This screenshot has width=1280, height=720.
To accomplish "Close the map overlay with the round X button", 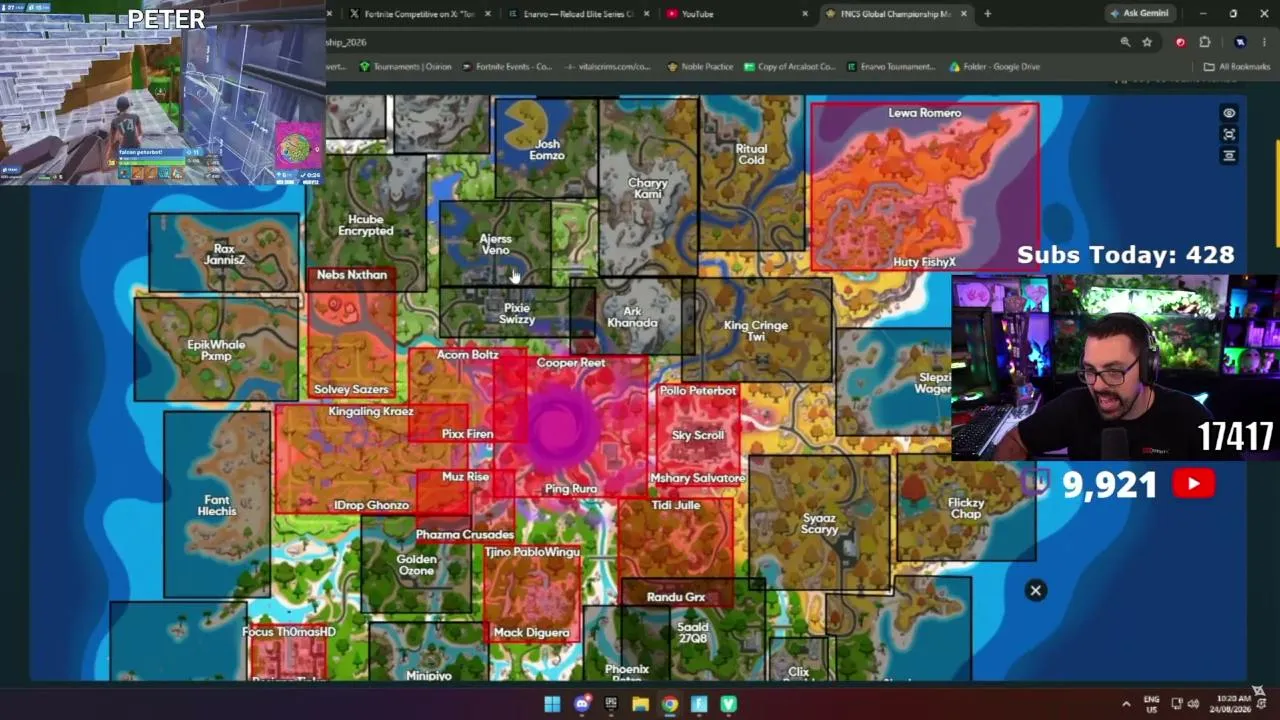I will coord(1036,590).
